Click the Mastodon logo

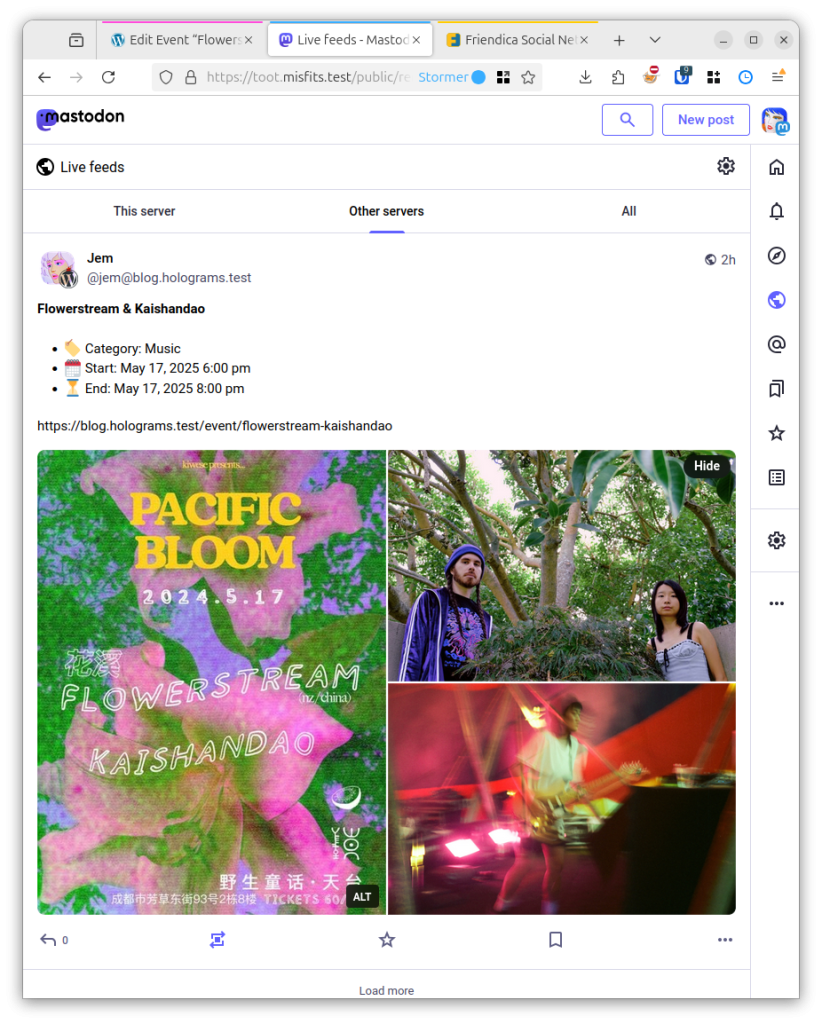click(x=80, y=118)
